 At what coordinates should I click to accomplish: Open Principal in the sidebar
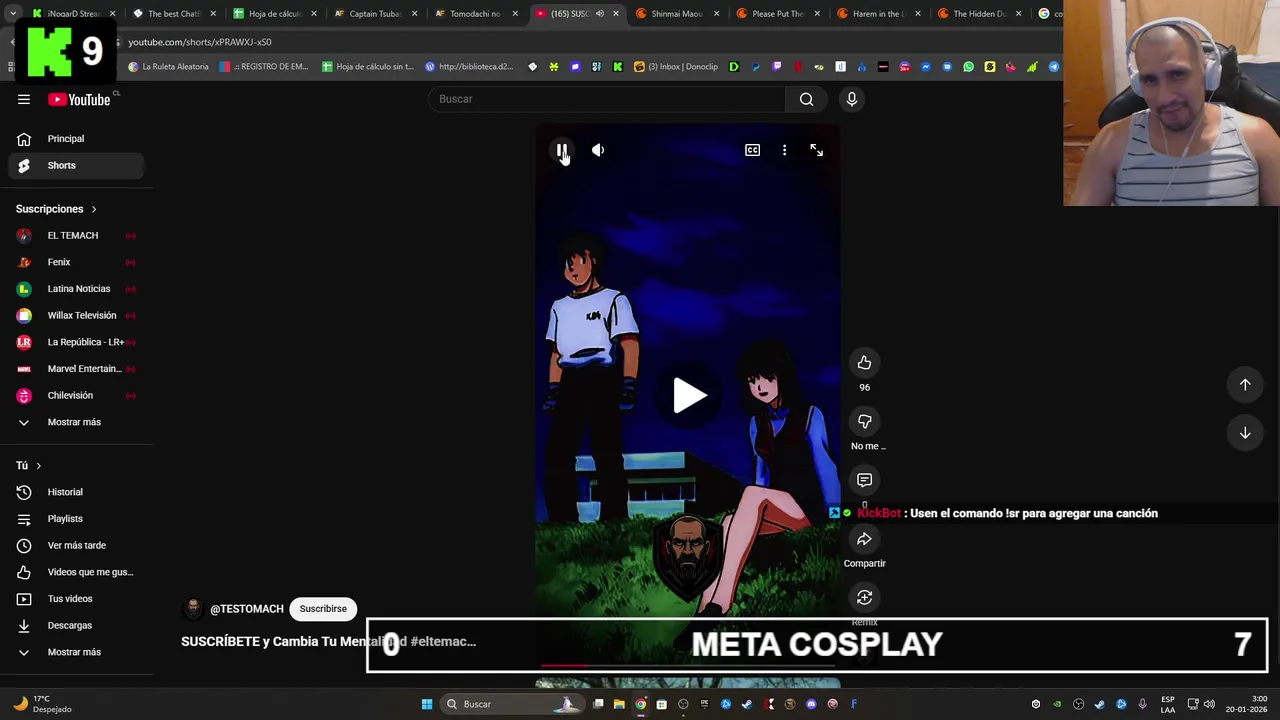[x=76, y=139]
